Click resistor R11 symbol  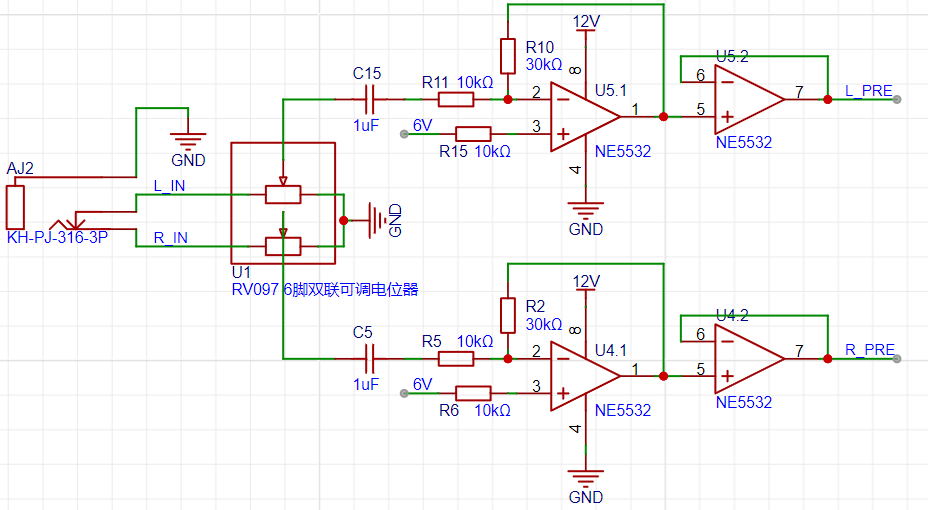pyautogui.click(x=456, y=99)
